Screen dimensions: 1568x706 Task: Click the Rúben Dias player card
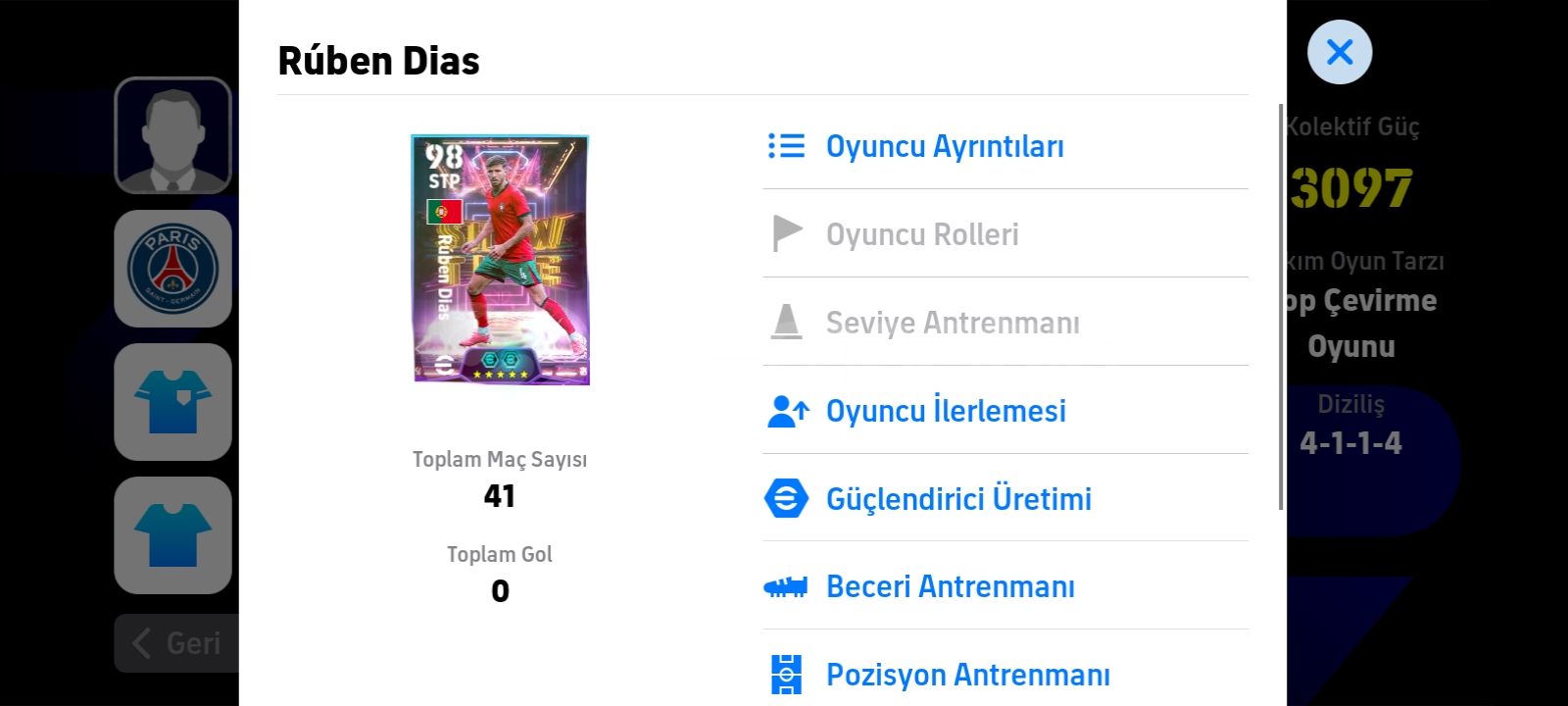[x=500, y=260]
